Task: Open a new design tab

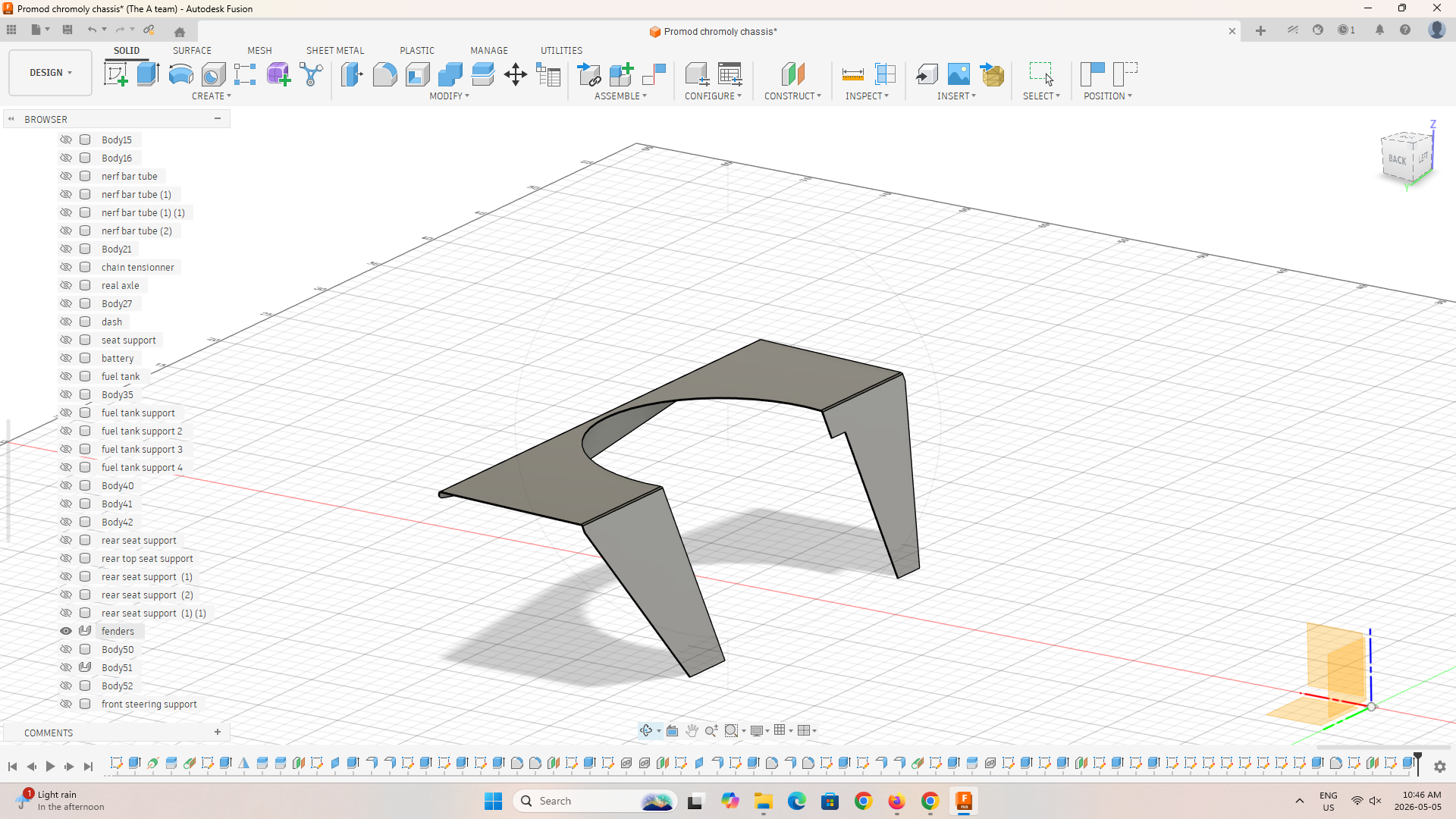Action: click(x=1260, y=31)
